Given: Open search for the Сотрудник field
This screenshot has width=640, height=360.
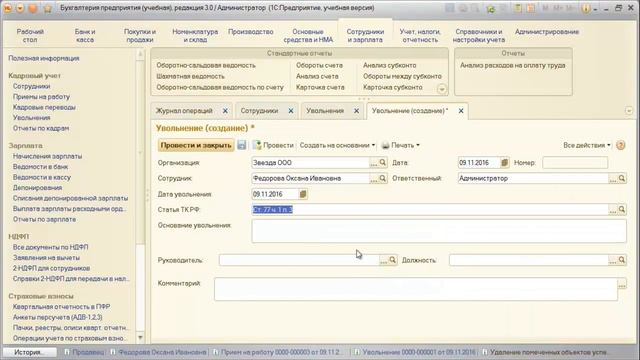Looking at the screenshot, I should pyautogui.click(x=382, y=178).
